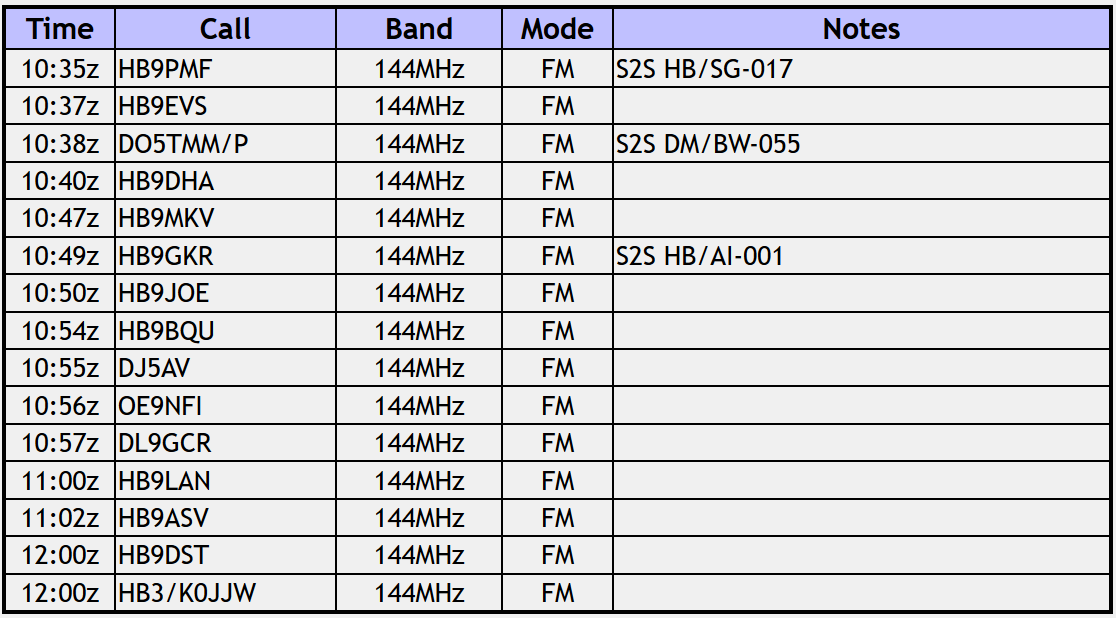Click the Band column header

tap(419, 30)
